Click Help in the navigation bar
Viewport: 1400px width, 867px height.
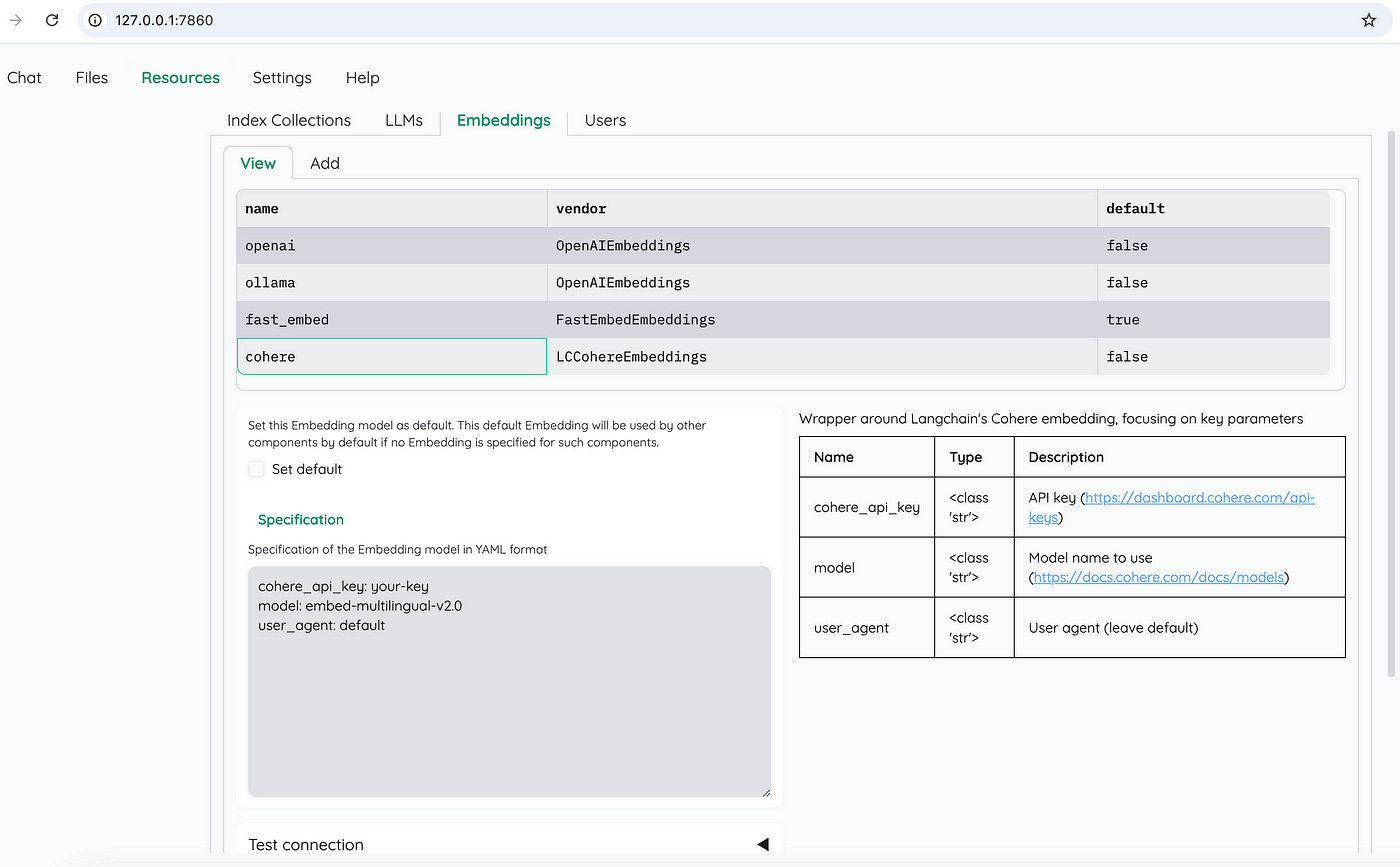click(362, 77)
